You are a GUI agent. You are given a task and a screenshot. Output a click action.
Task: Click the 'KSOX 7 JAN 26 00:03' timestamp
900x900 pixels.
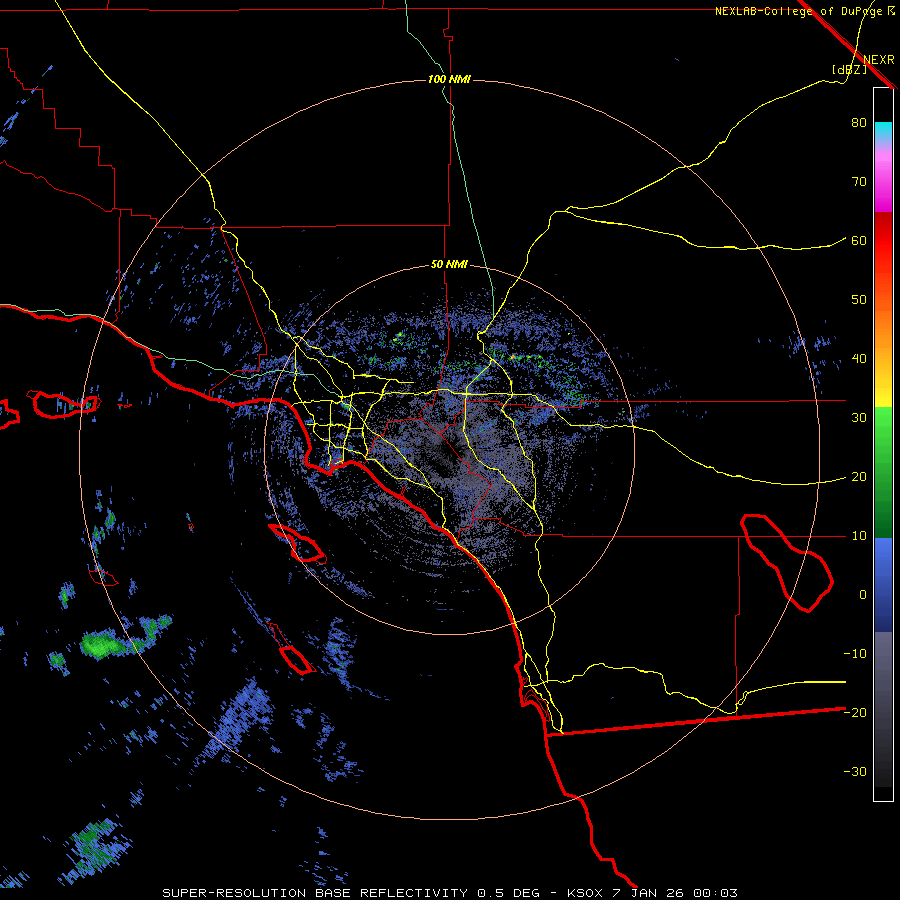click(x=652, y=893)
